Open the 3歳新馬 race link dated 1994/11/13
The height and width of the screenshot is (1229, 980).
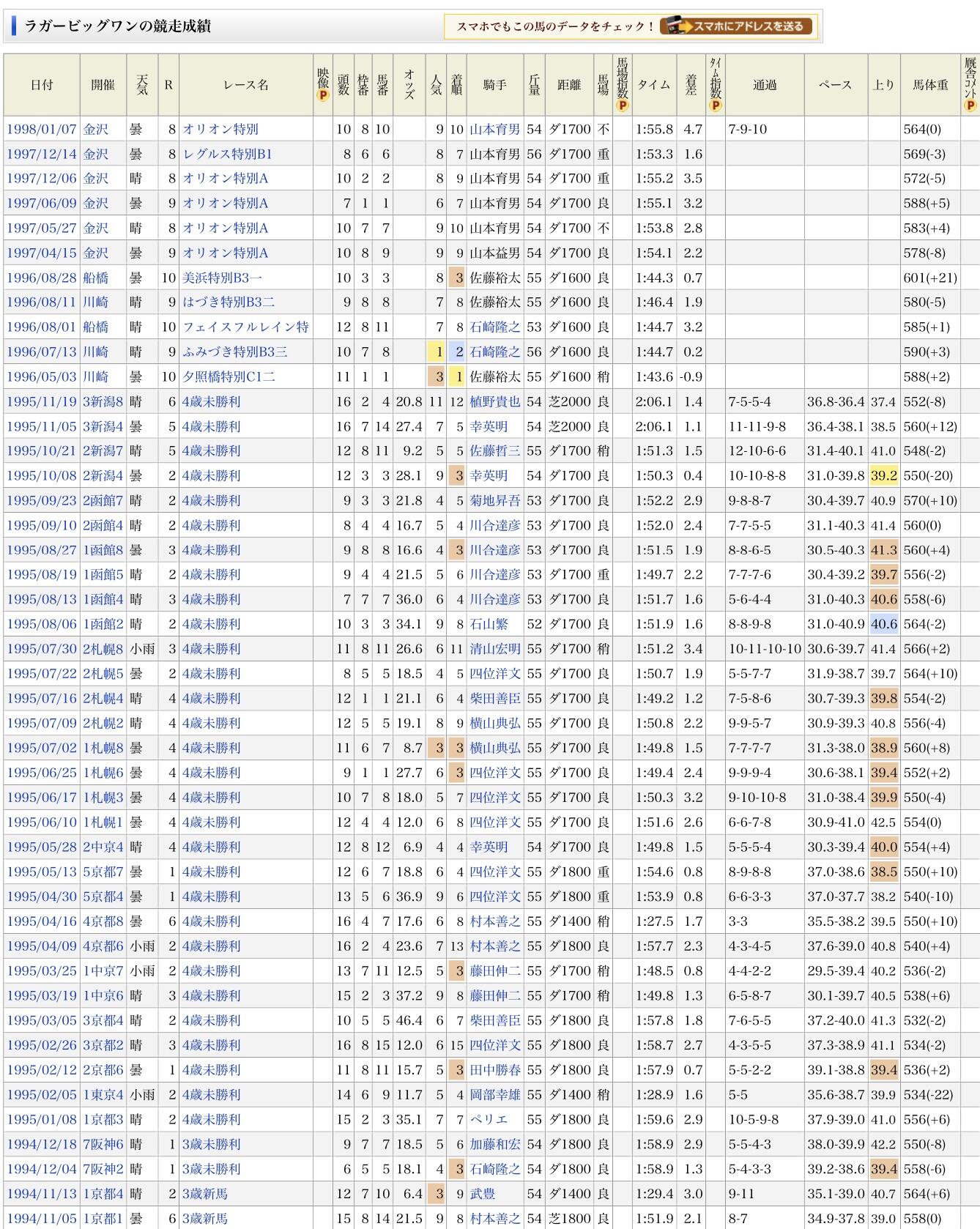(x=205, y=1194)
